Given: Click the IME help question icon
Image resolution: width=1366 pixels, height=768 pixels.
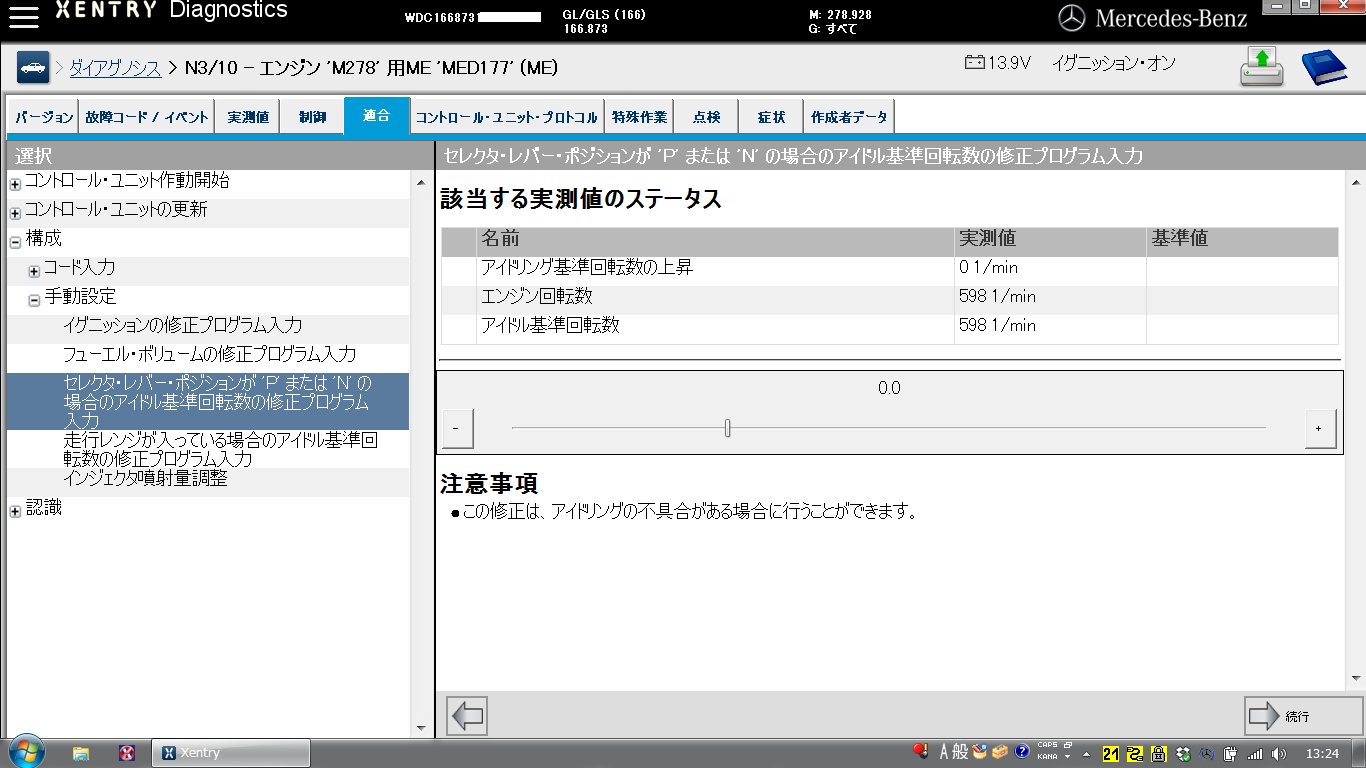Looking at the screenshot, I should coord(1022,751).
